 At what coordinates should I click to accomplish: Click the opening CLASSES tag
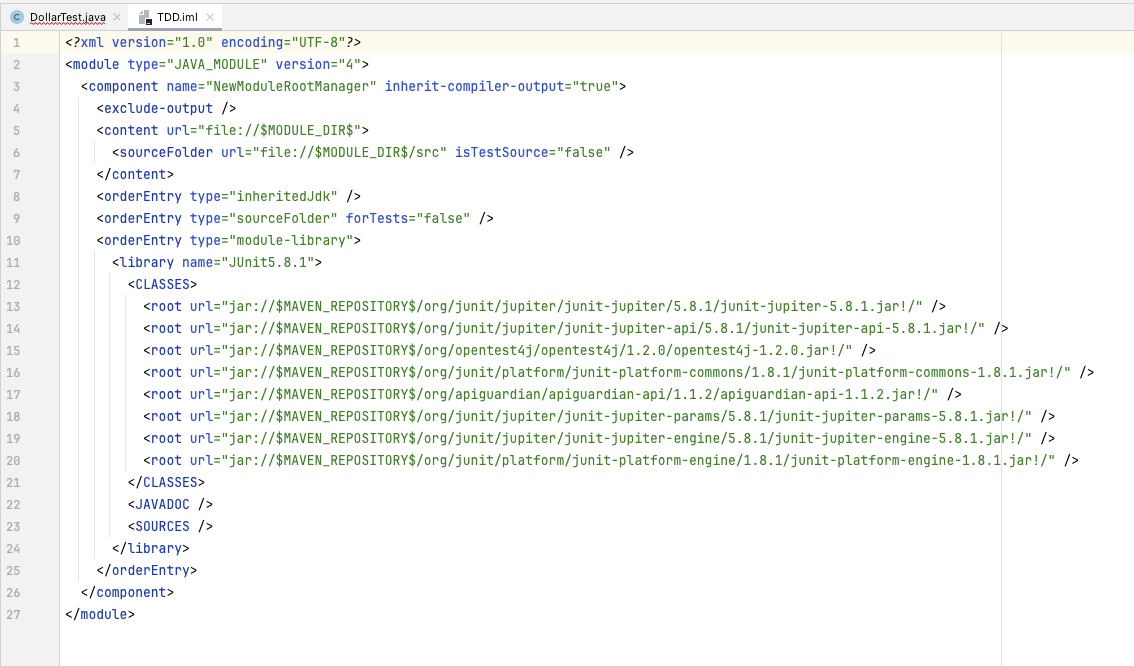point(163,284)
